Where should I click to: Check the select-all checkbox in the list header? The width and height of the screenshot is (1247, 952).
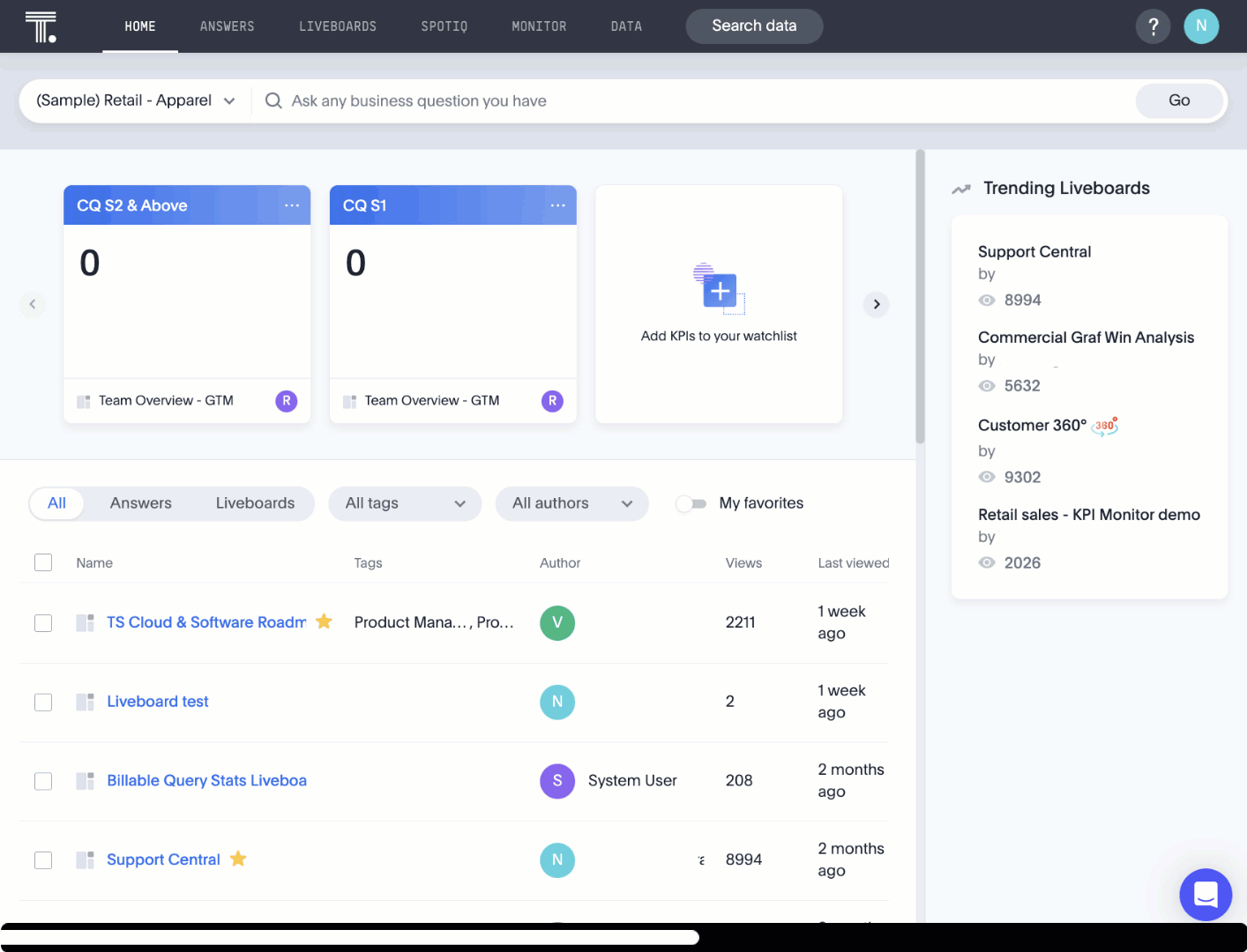point(43,562)
